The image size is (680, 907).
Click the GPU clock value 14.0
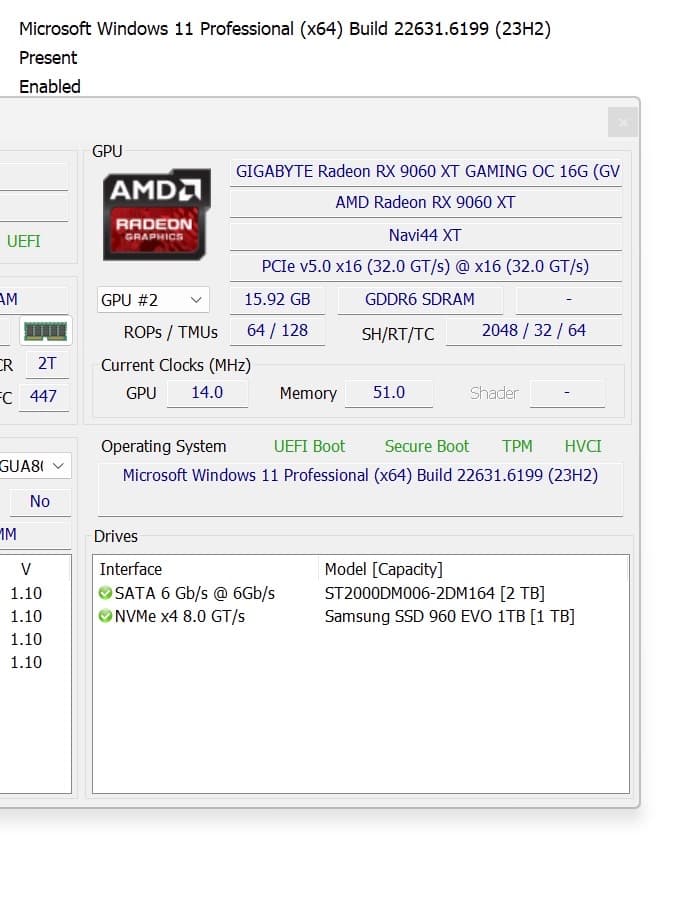coord(207,393)
